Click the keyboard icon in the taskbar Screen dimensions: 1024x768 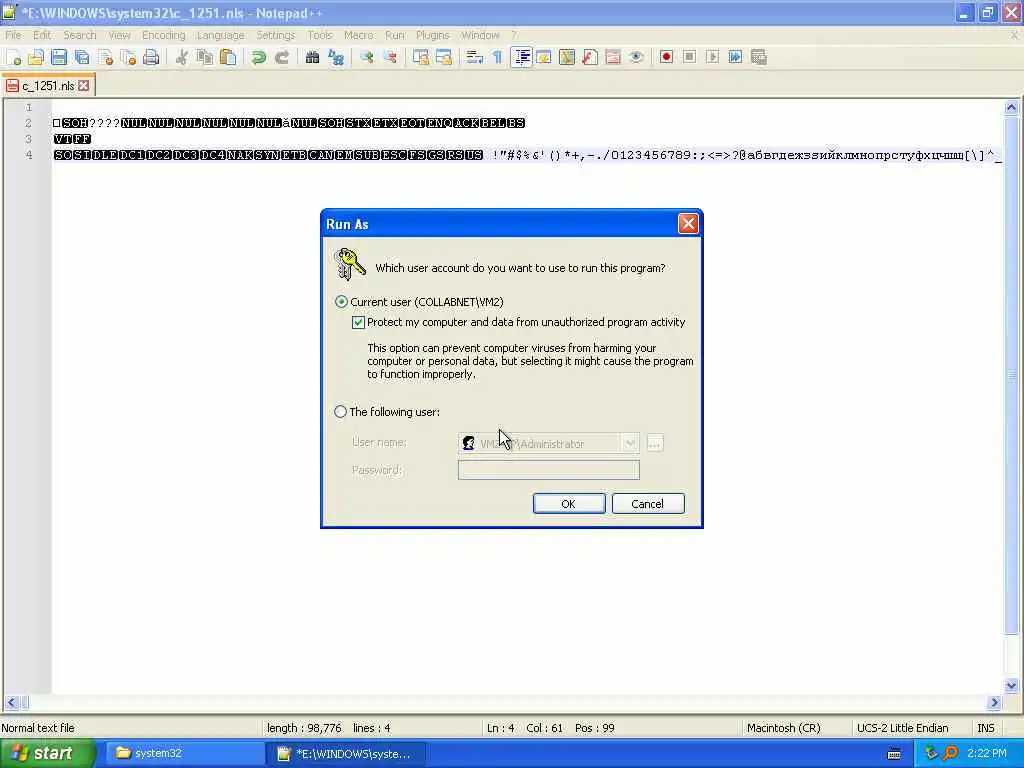(x=894, y=754)
